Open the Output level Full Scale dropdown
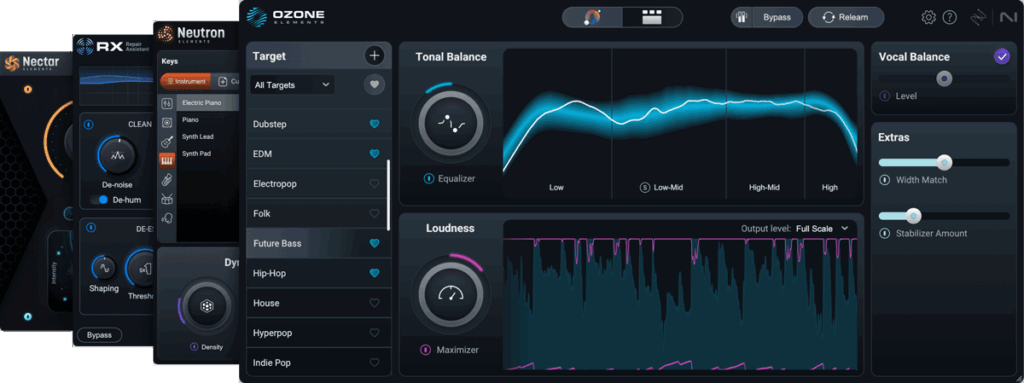This screenshot has width=1024, height=383. pyautogui.click(x=822, y=229)
